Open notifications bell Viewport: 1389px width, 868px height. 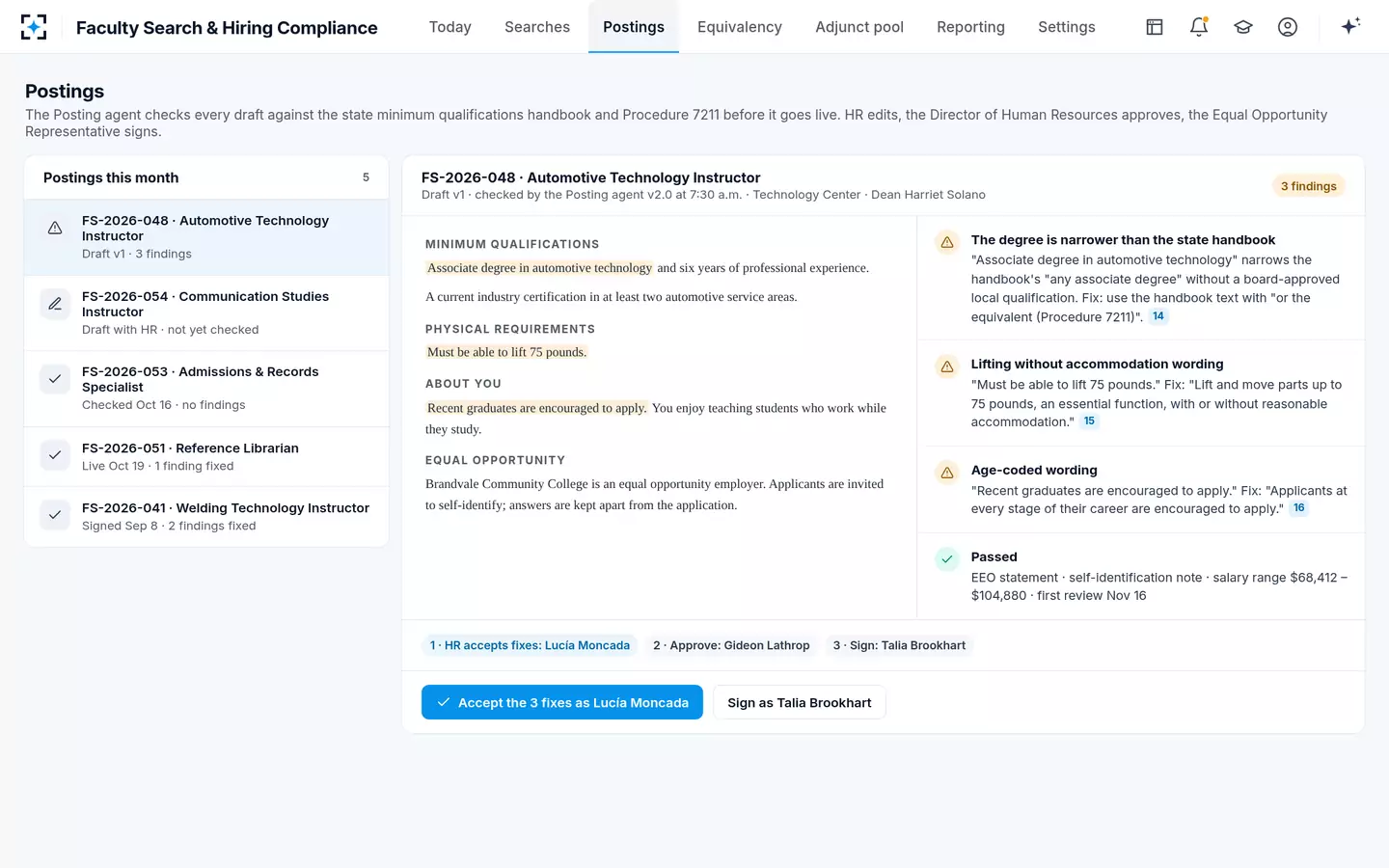(x=1199, y=27)
